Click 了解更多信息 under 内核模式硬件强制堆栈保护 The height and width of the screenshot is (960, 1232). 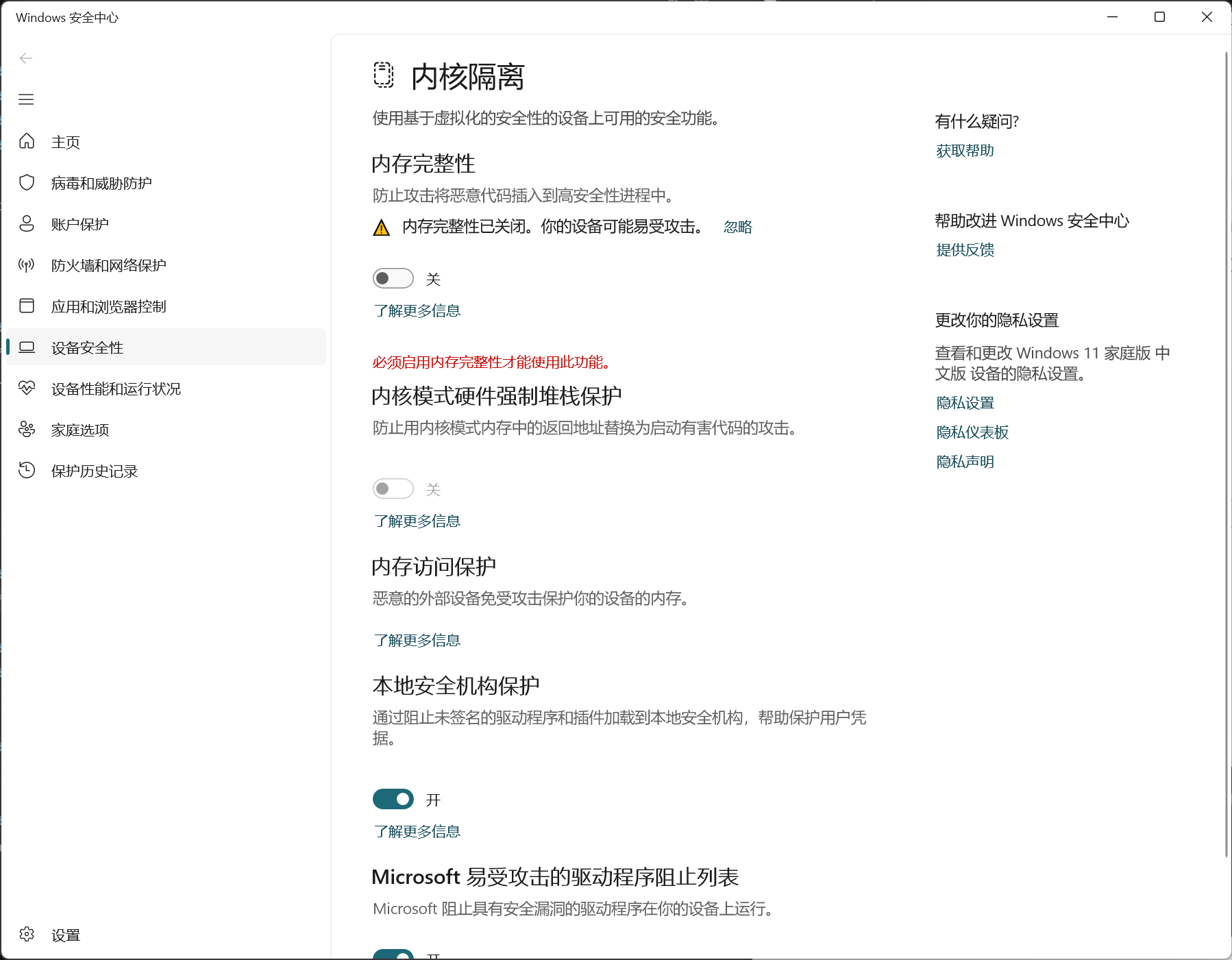point(417,521)
